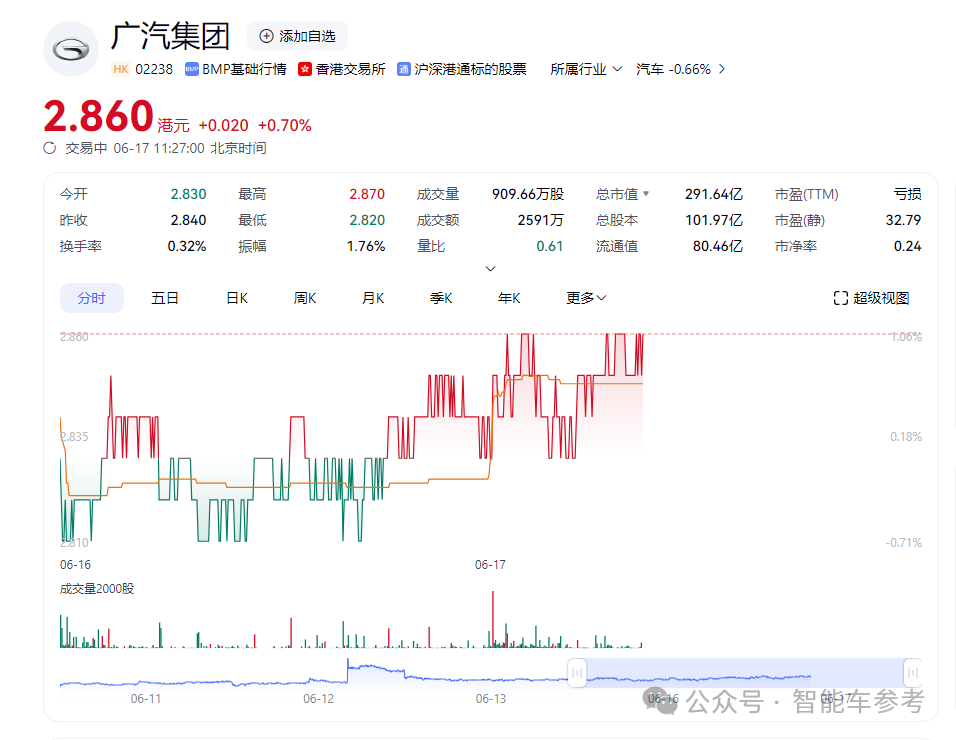Open the 更多 chart period dropdown
956x740 pixels.
pyautogui.click(x=586, y=298)
